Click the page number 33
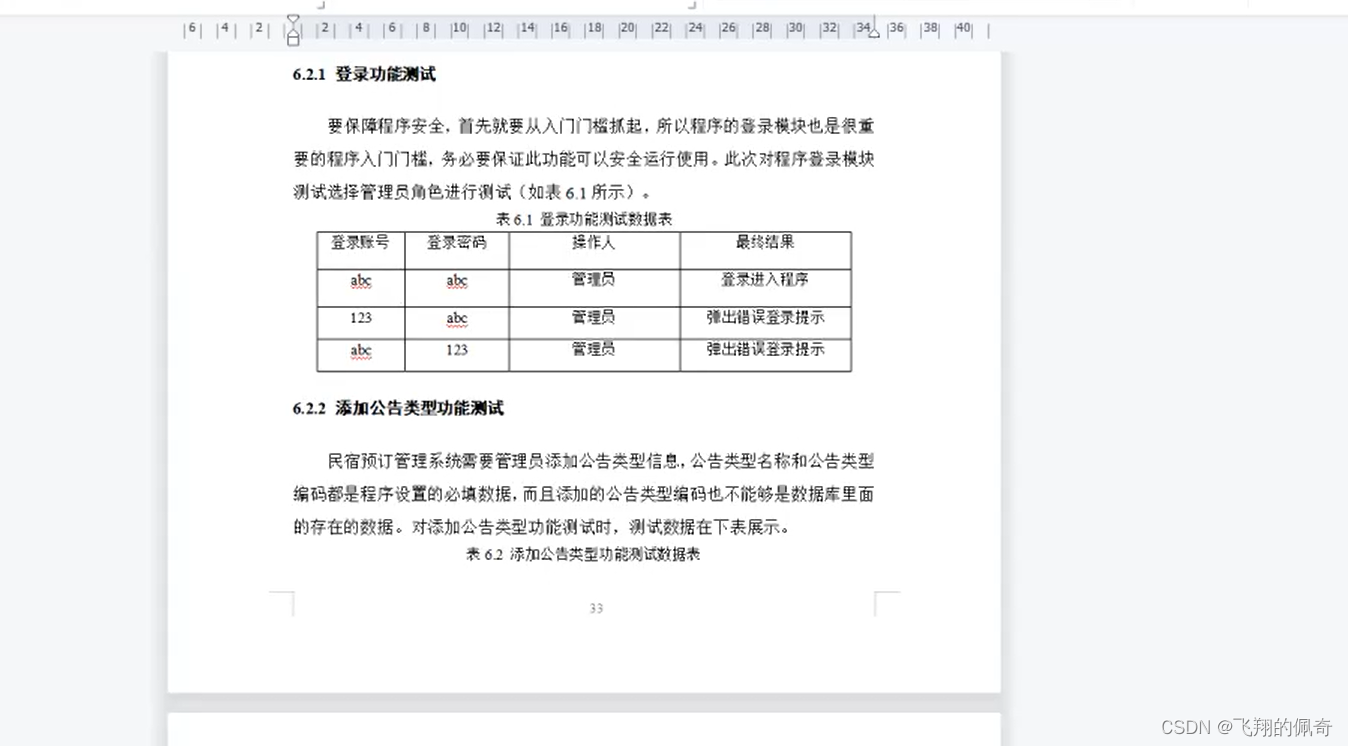Screen dimensions: 1348x746 [596, 608]
